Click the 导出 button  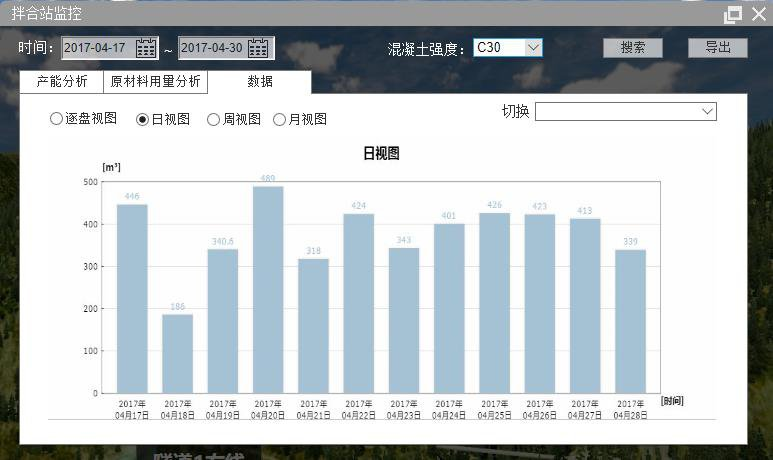pyautogui.click(x=718, y=48)
